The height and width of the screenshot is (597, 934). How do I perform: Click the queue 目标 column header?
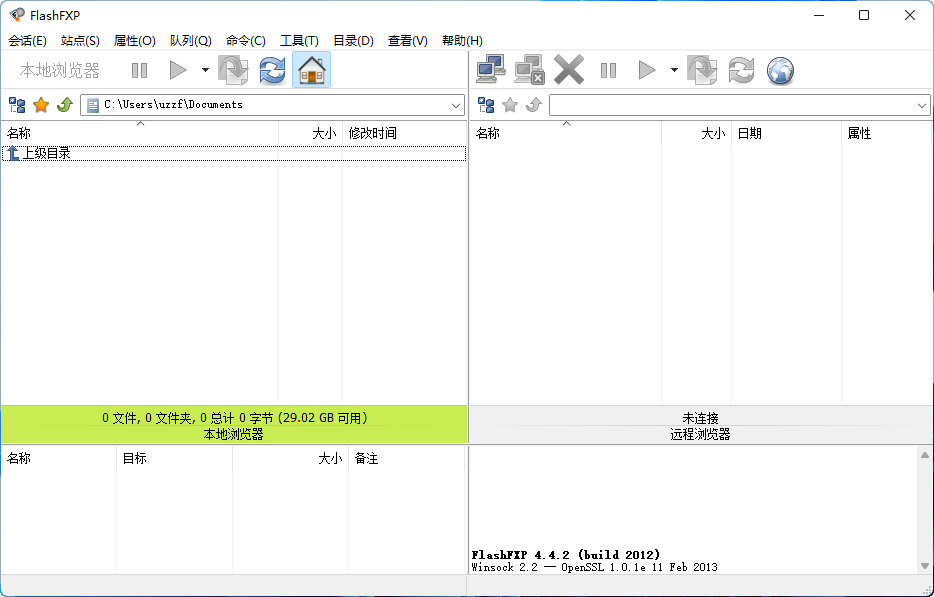tap(175, 458)
